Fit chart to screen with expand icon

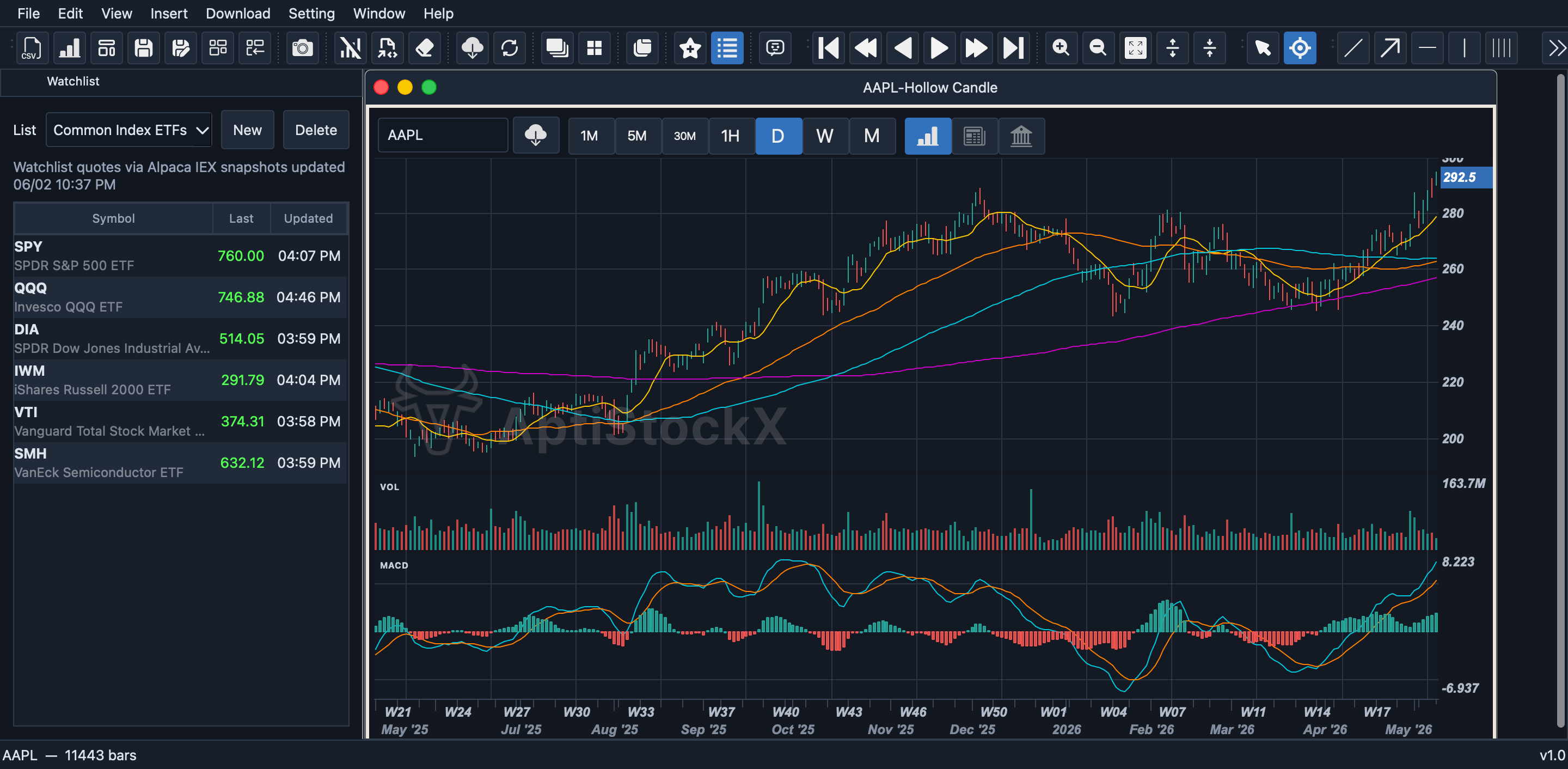point(1135,47)
